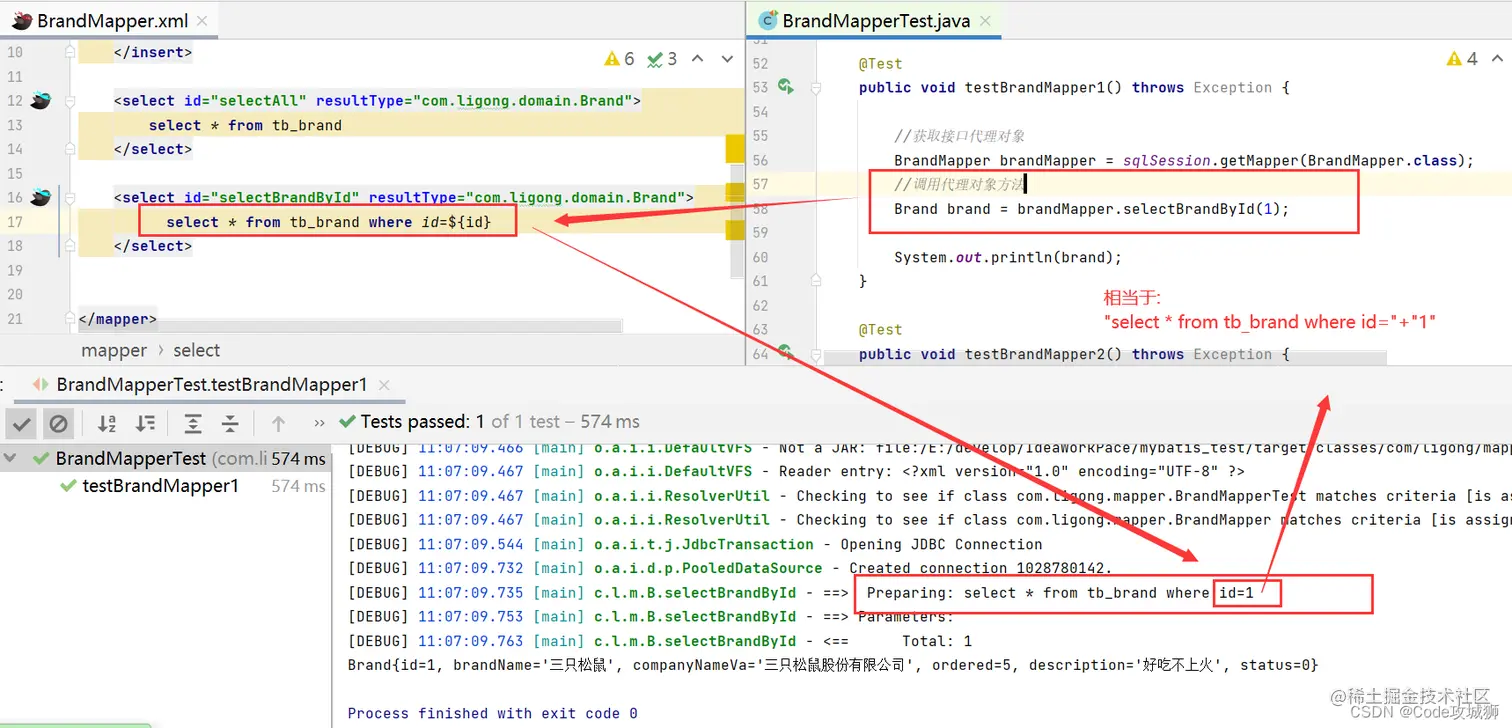Toggle Show Passed tests button
The image size is (1512, 728).
point(22,423)
